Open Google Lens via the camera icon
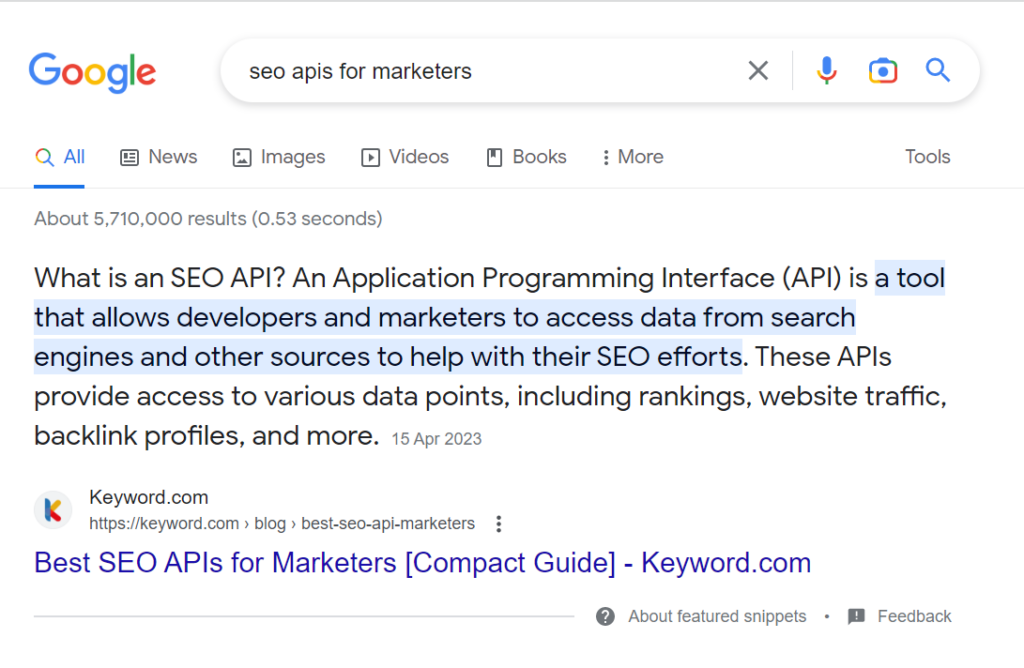The image size is (1024, 668). tap(883, 70)
